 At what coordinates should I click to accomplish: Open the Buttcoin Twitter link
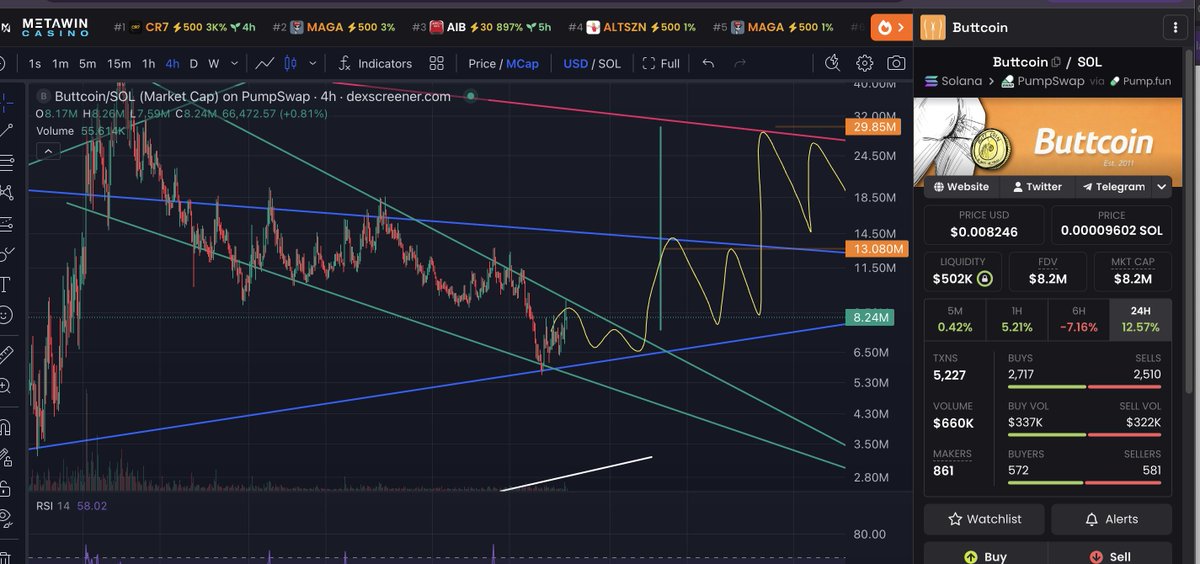coord(1037,186)
